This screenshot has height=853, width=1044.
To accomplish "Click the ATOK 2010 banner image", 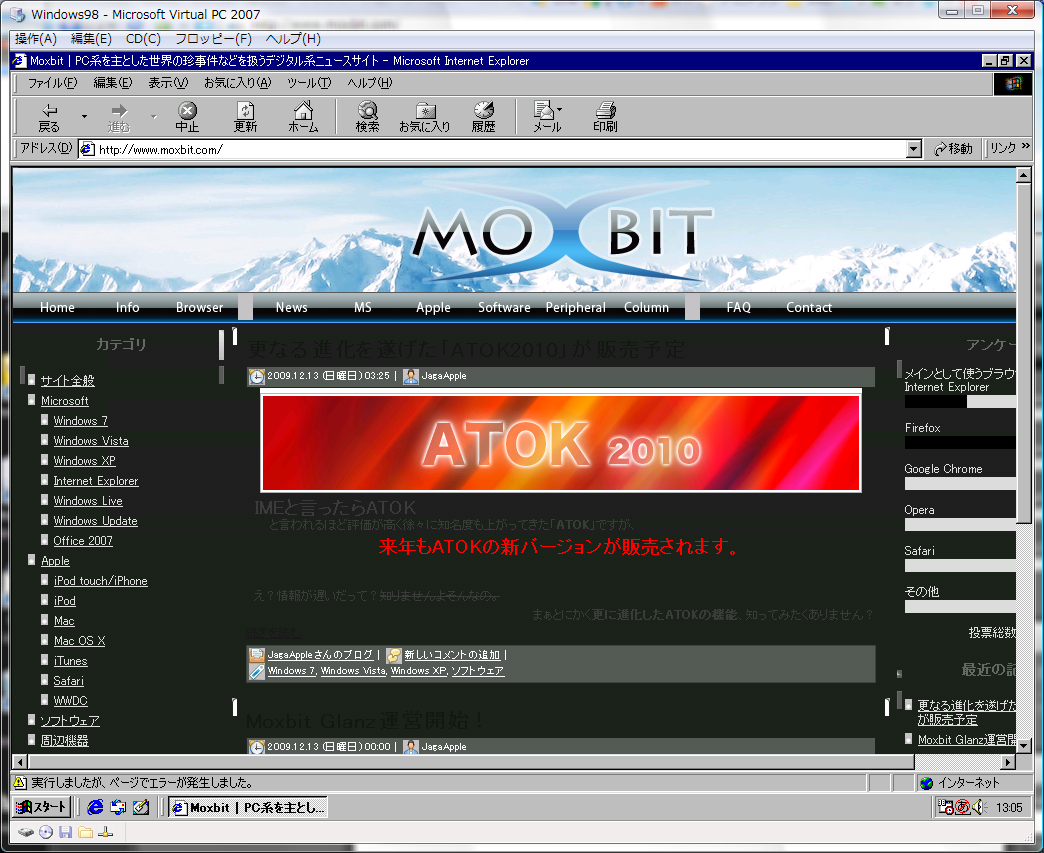I will [x=561, y=443].
